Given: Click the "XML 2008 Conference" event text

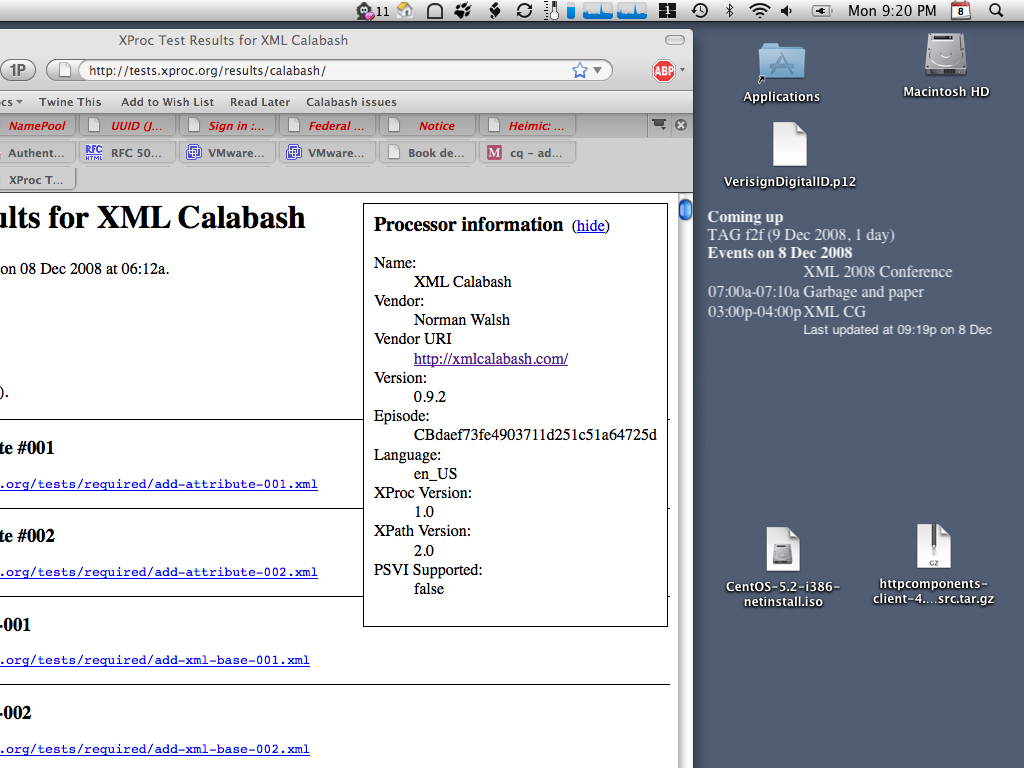Looking at the screenshot, I should tap(878, 272).
